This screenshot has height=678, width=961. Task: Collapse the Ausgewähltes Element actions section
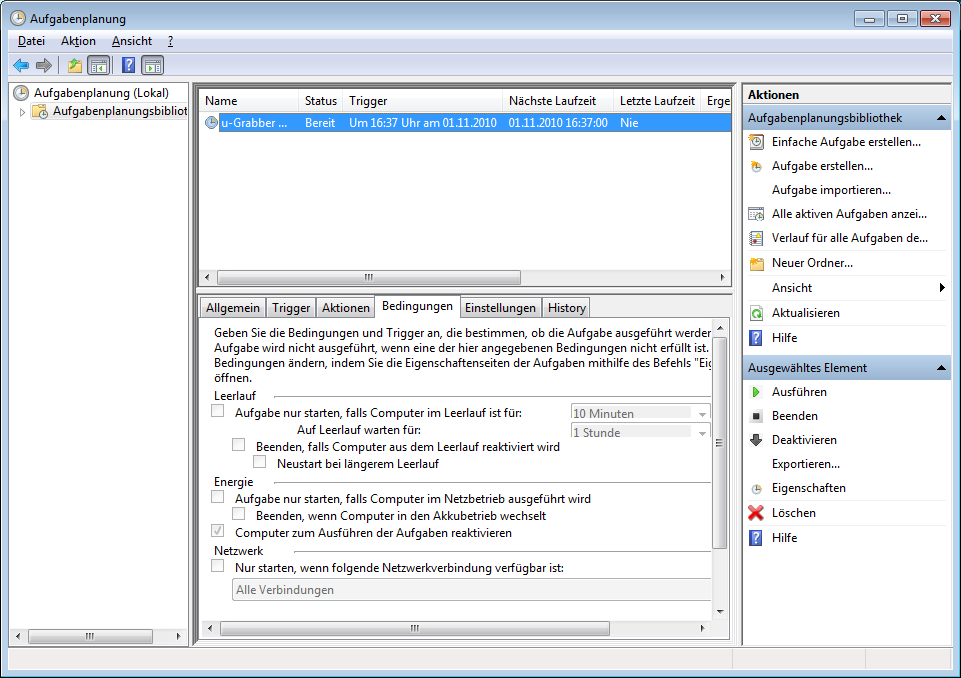(941, 368)
